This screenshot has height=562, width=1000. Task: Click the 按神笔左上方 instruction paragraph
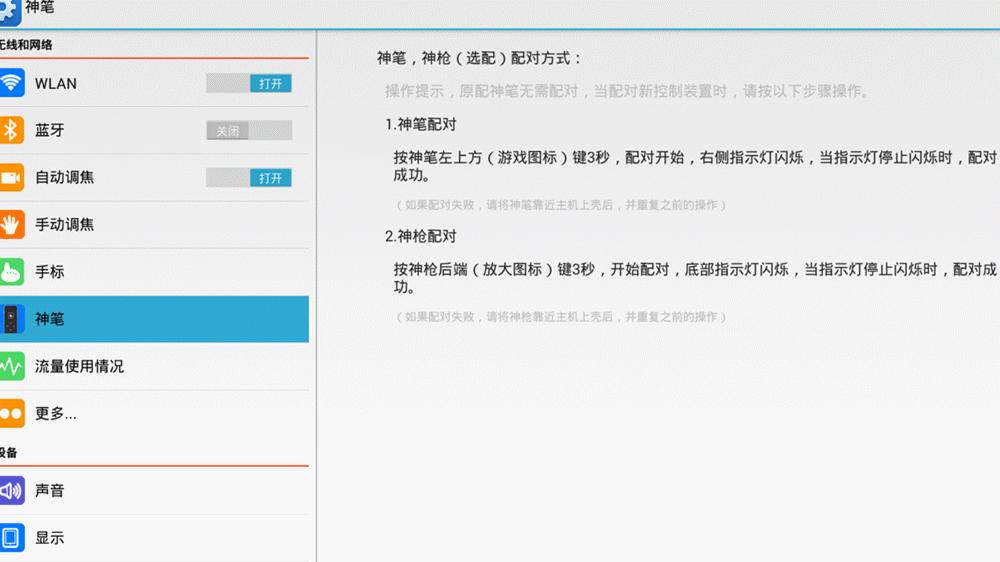coord(695,166)
